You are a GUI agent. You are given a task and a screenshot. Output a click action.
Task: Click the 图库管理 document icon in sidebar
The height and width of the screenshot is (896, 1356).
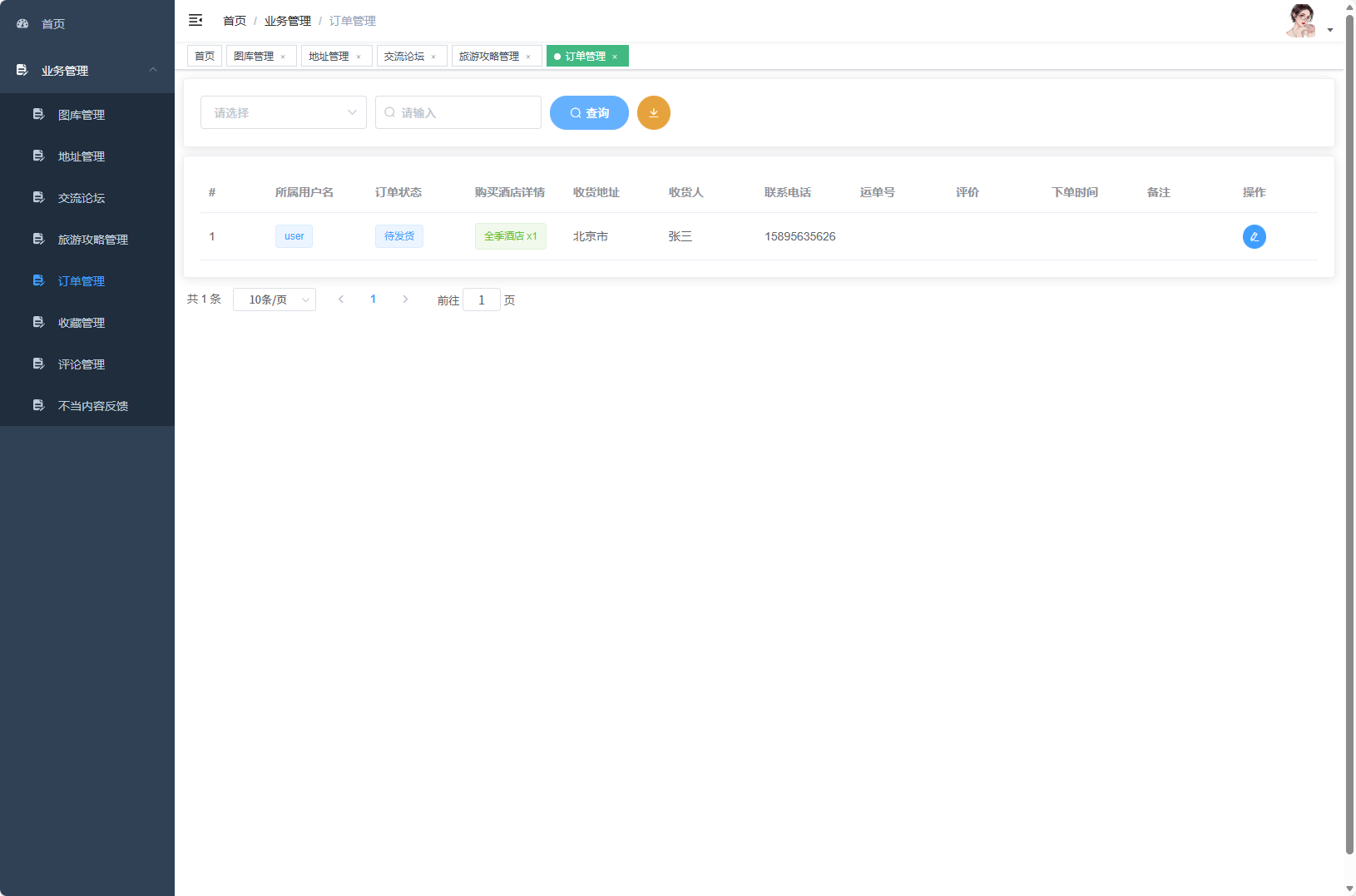(x=38, y=114)
